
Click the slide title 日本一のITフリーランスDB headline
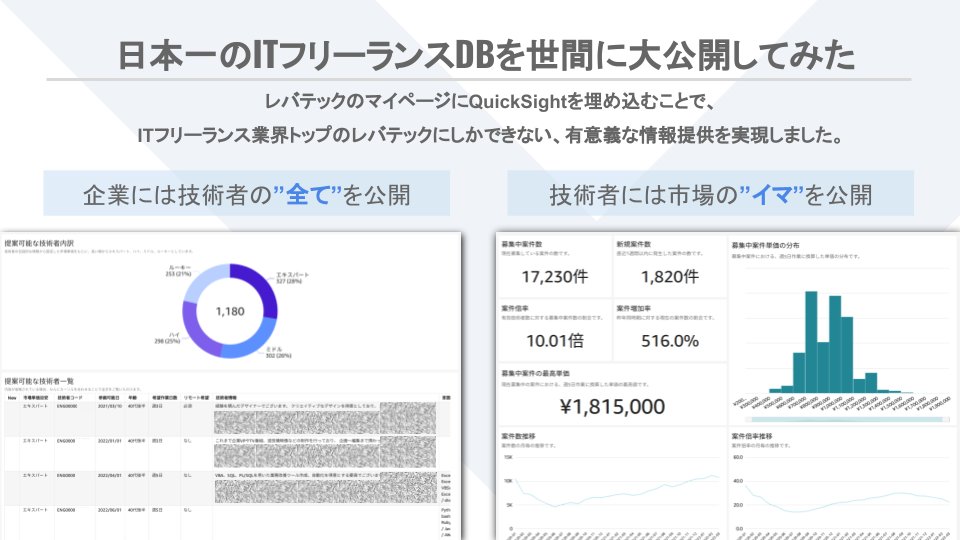point(486,55)
